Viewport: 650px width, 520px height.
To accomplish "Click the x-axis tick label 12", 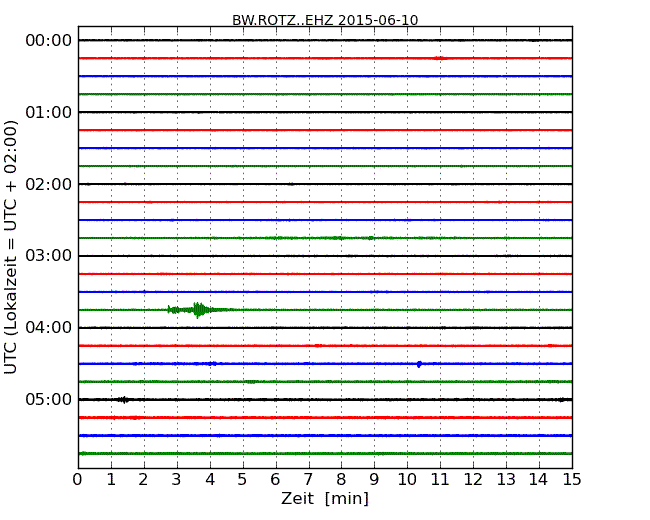I will (473, 480).
